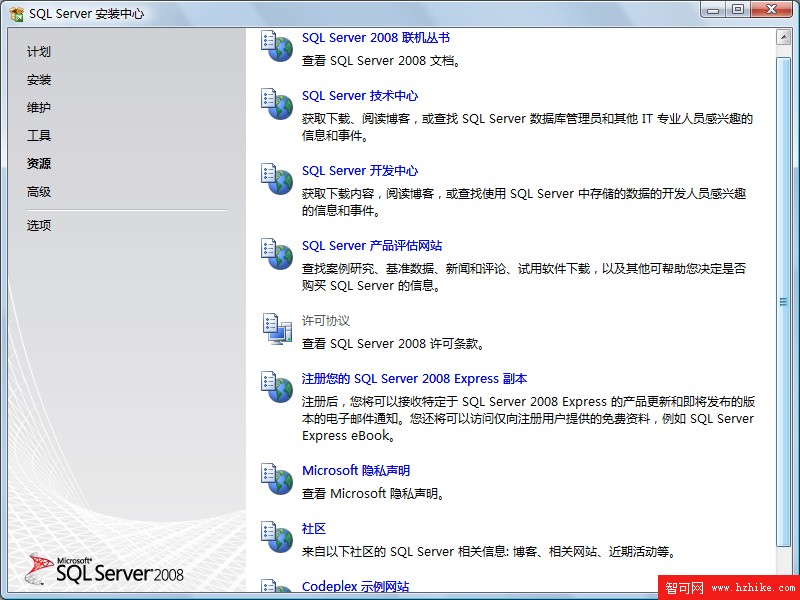Viewport: 800px width, 600px height.
Task: Close the SQL Server 安装中心 window
Action: (771, 10)
